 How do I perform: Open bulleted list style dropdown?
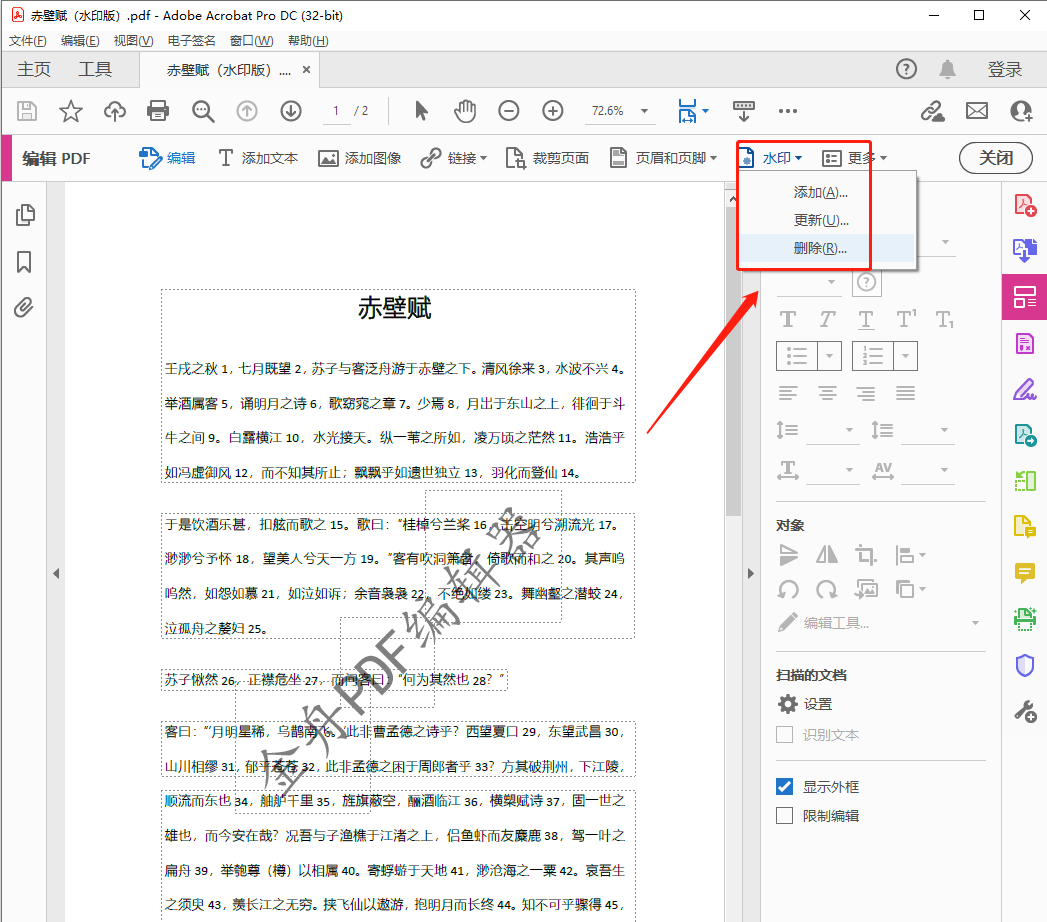click(829, 356)
